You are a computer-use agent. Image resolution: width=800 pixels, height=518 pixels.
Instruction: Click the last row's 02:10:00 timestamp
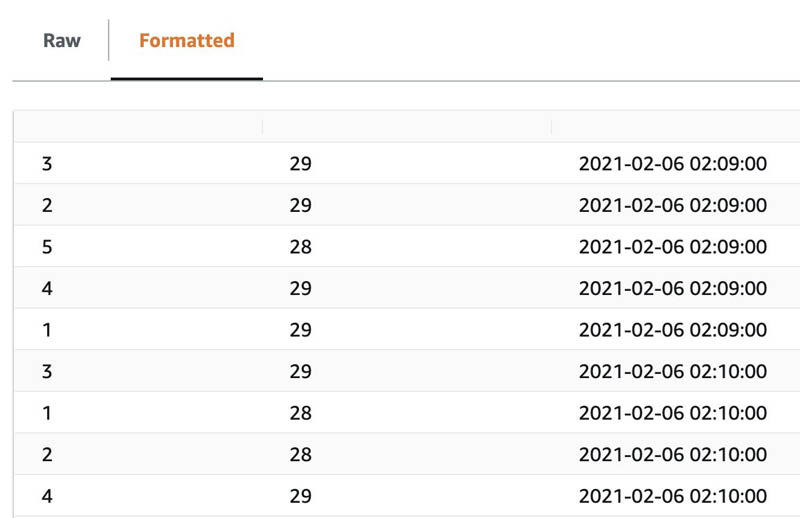click(672, 496)
